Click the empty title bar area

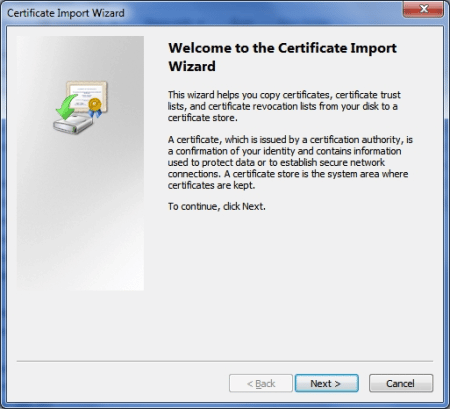(x=263, y=13)
